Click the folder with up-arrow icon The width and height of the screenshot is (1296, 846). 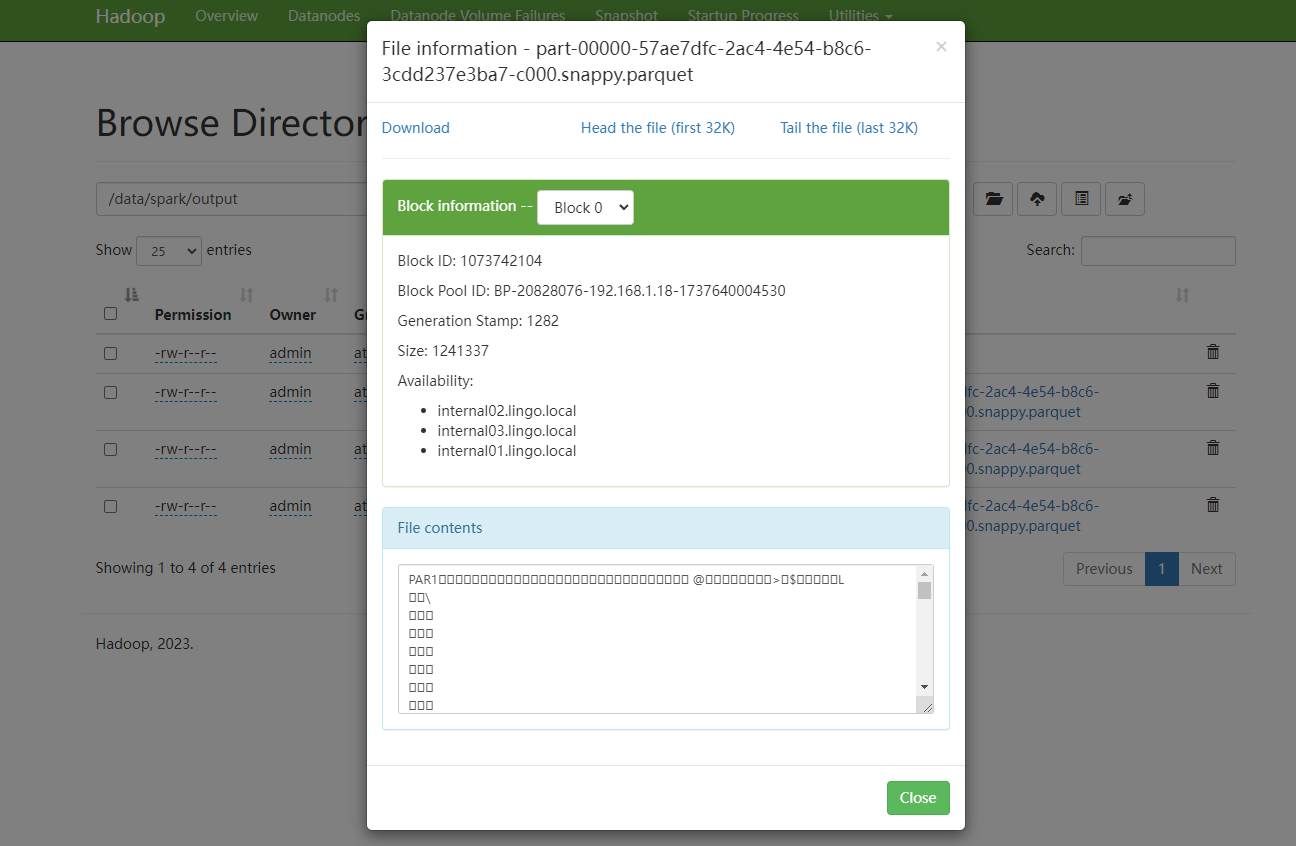tap(1125, 199)
